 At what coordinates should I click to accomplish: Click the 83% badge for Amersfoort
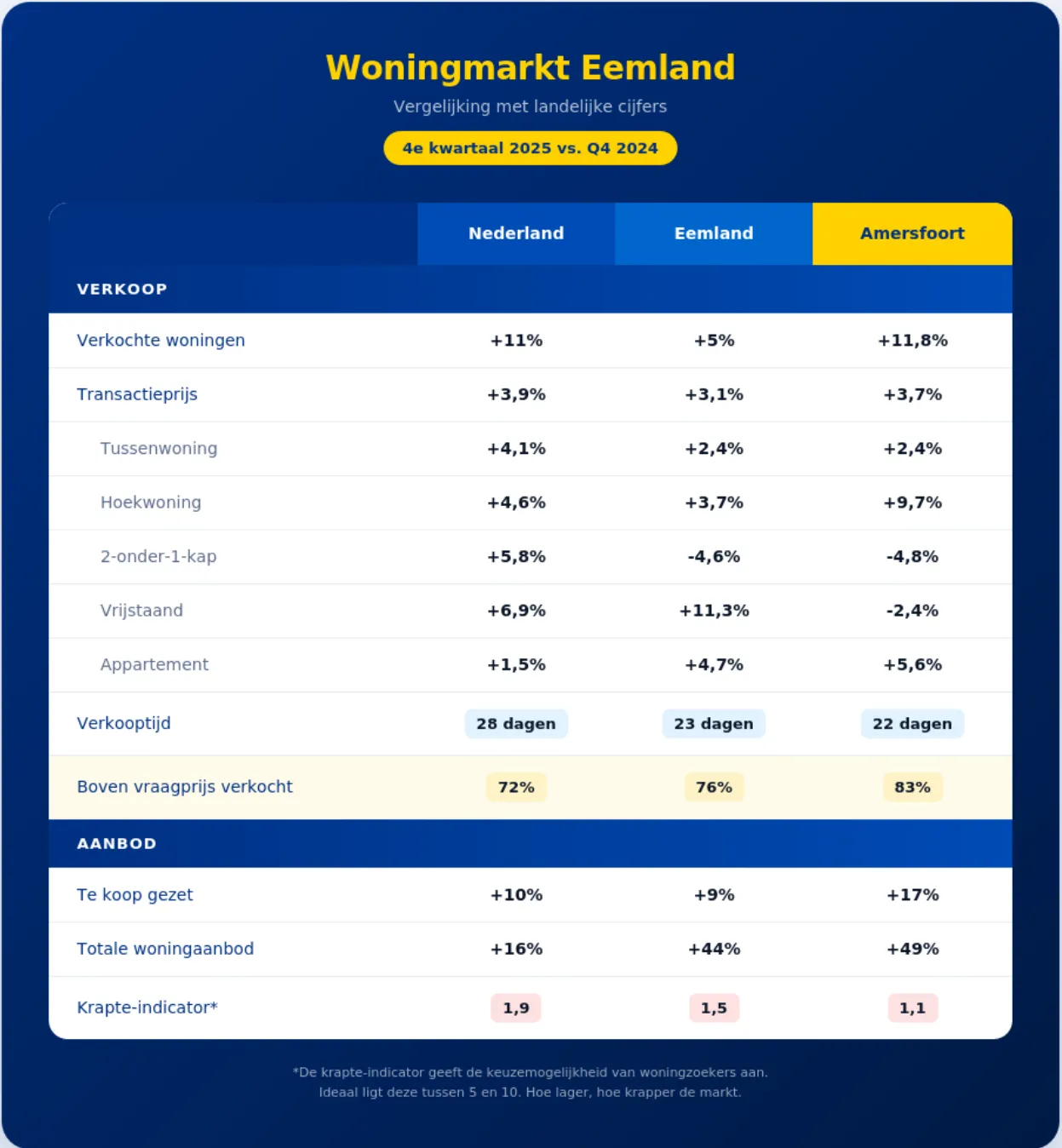[912, 788]
